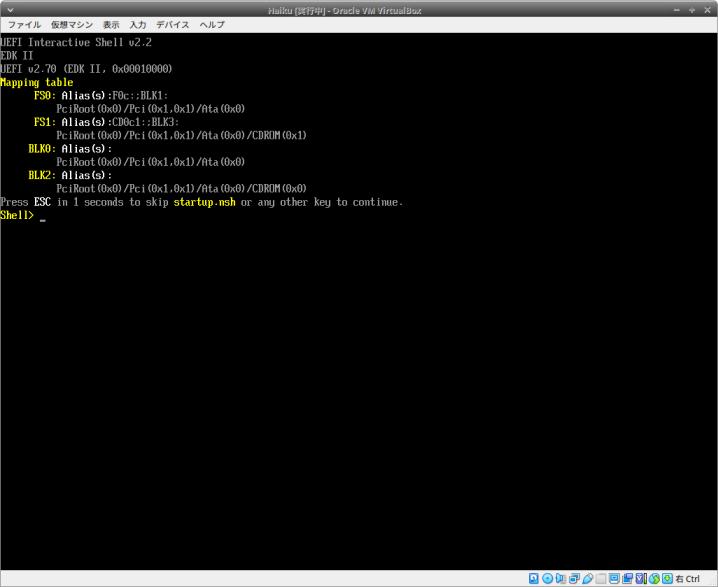Click the gray shared folders status icon
This screenshot has height=587, width=718.
(x=601, y=579)
